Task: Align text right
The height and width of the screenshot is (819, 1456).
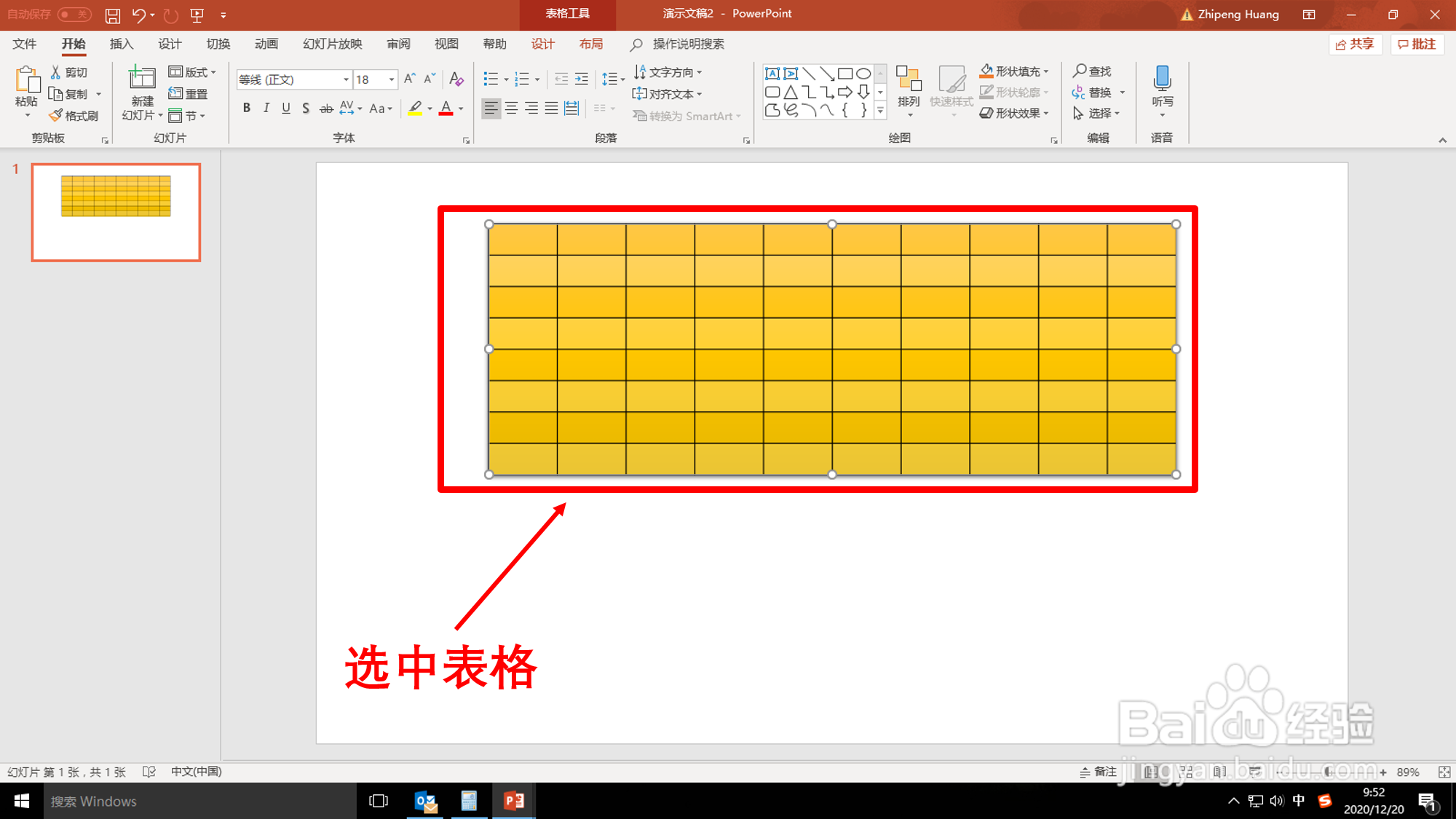Action: point(532,108)
